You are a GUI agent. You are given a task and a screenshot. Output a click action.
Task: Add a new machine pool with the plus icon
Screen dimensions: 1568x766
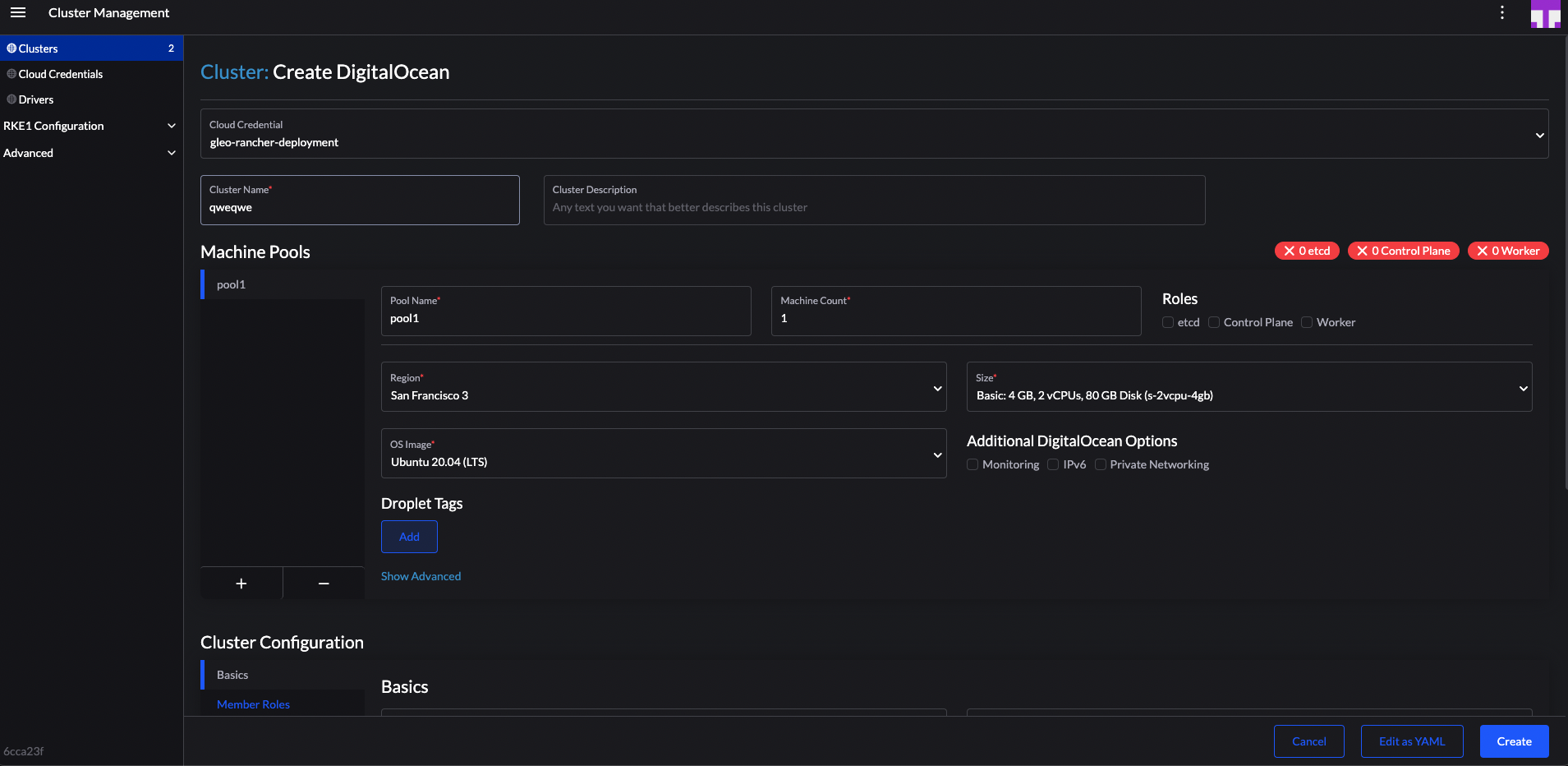[x=241, y=583]
